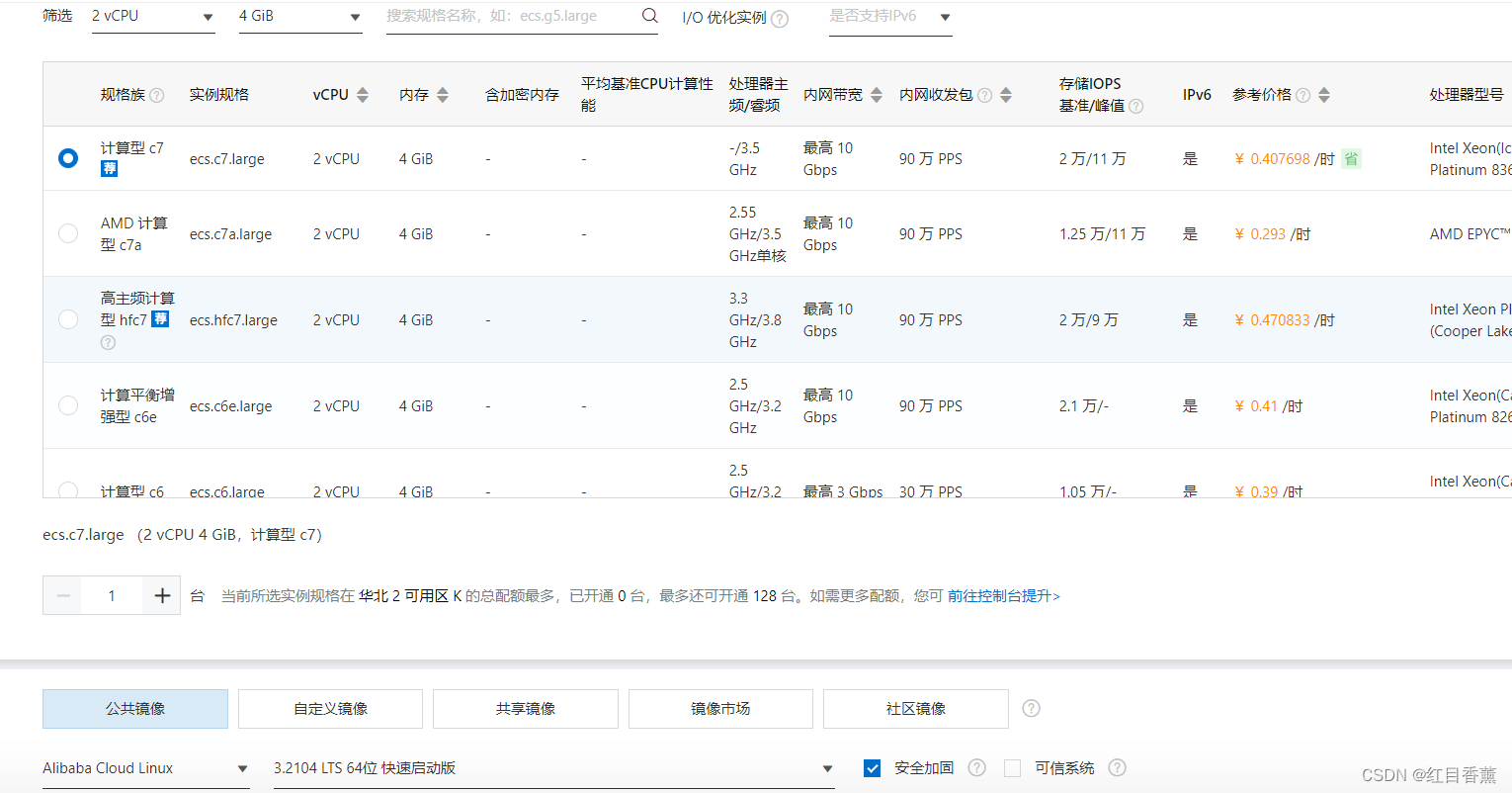
Task: Click the 荐 badge under 计算型 c7
Action: pos(109,169)
